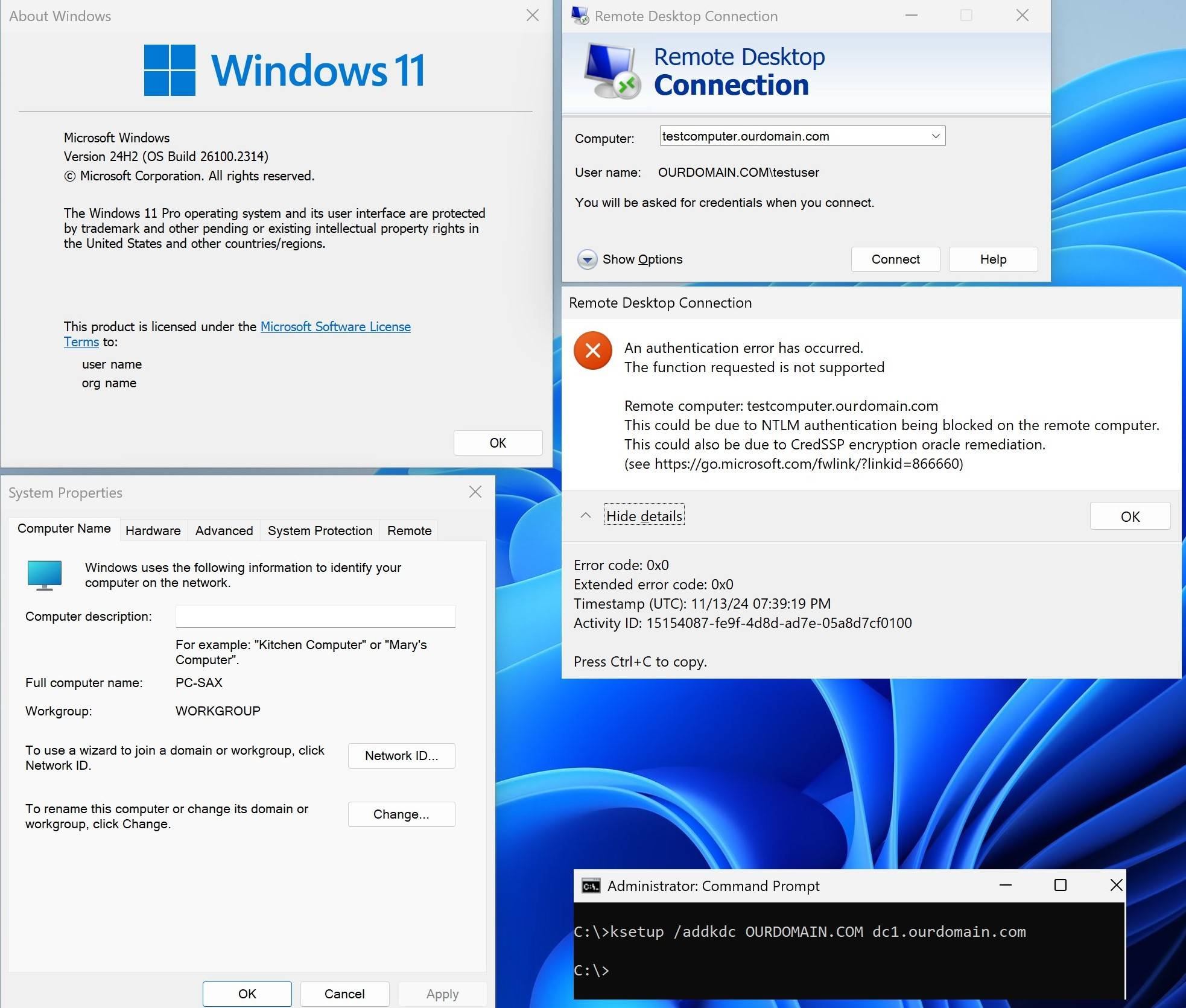Click the Version 24H2 OS Build text

click(166, 157)
